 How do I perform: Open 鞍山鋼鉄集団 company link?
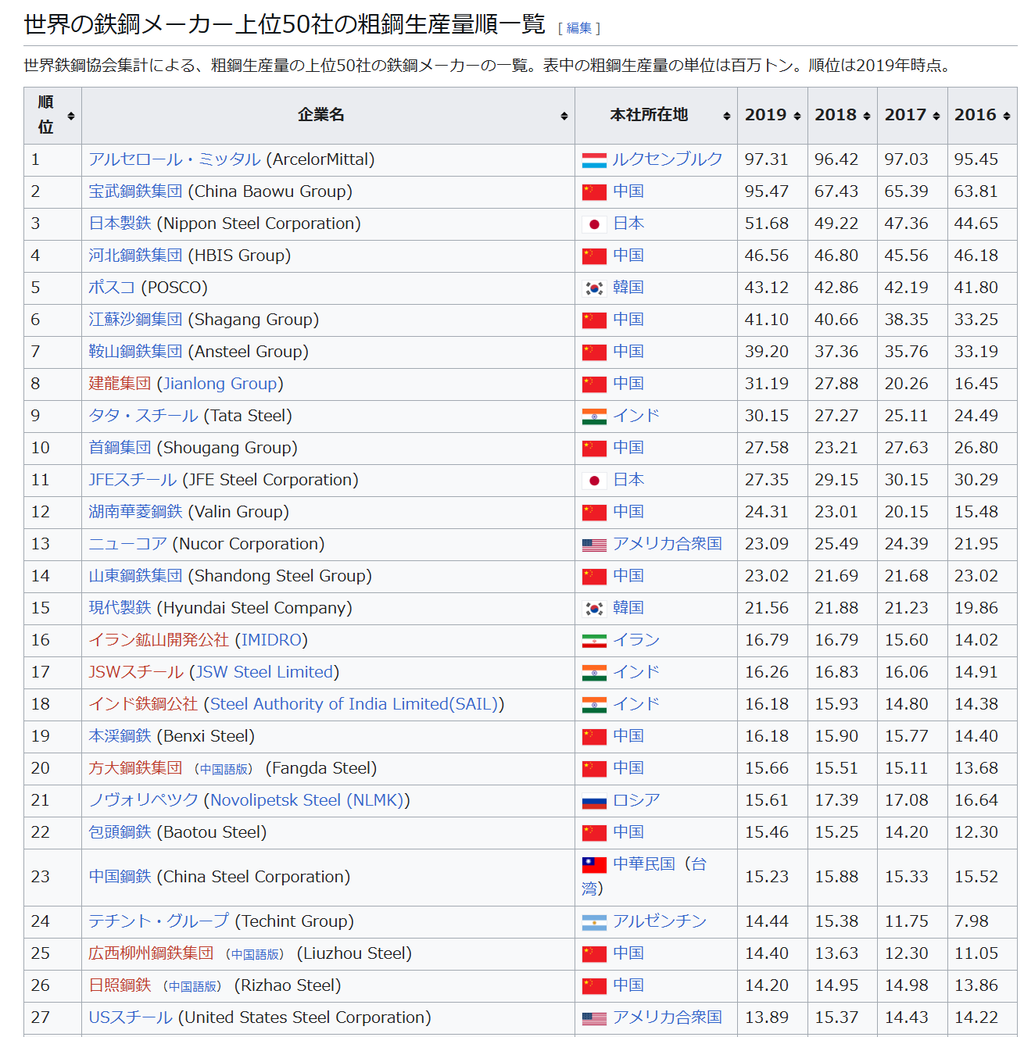[136, 352]
